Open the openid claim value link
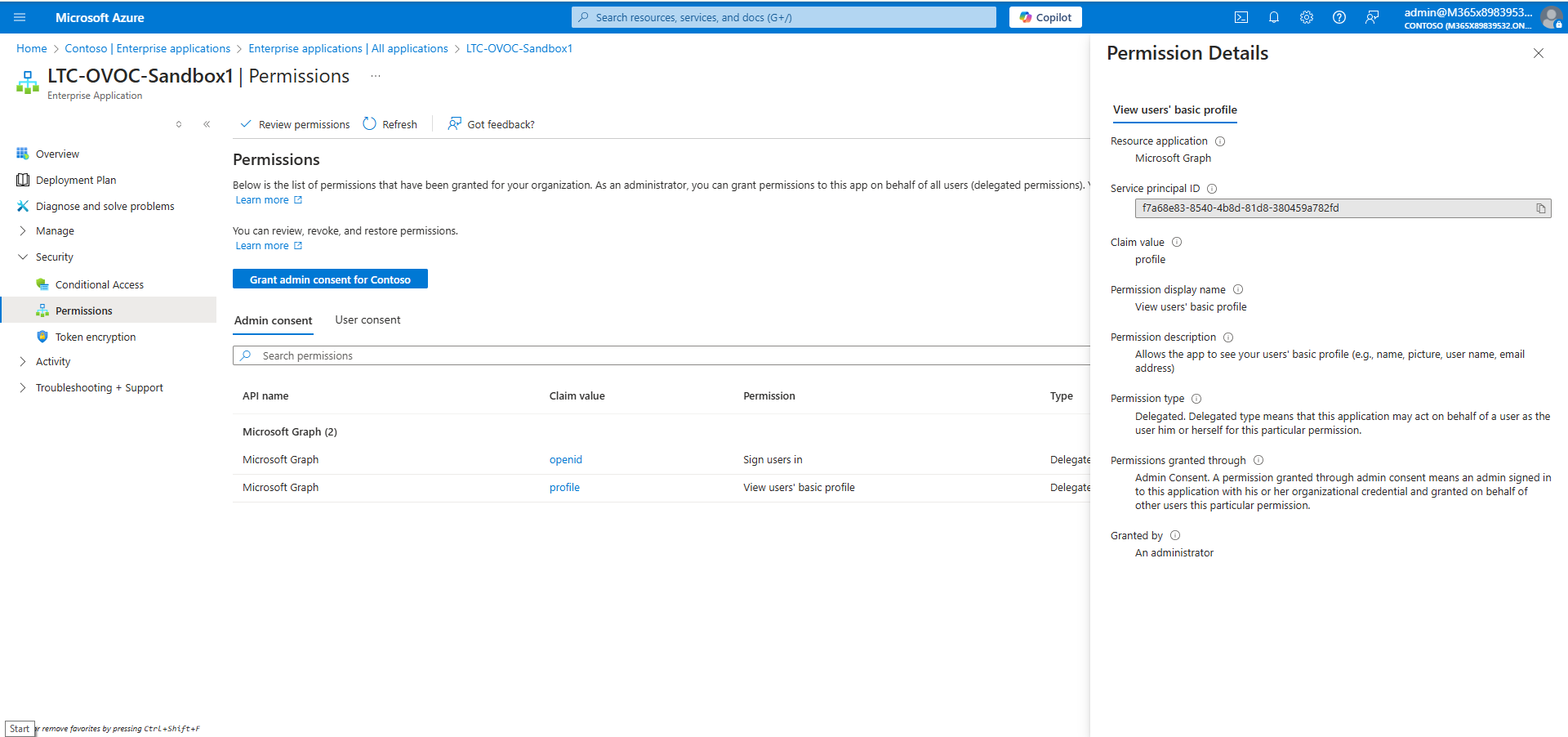The width and height of the screenshot is (1568, 737). [x=566, y=460]
